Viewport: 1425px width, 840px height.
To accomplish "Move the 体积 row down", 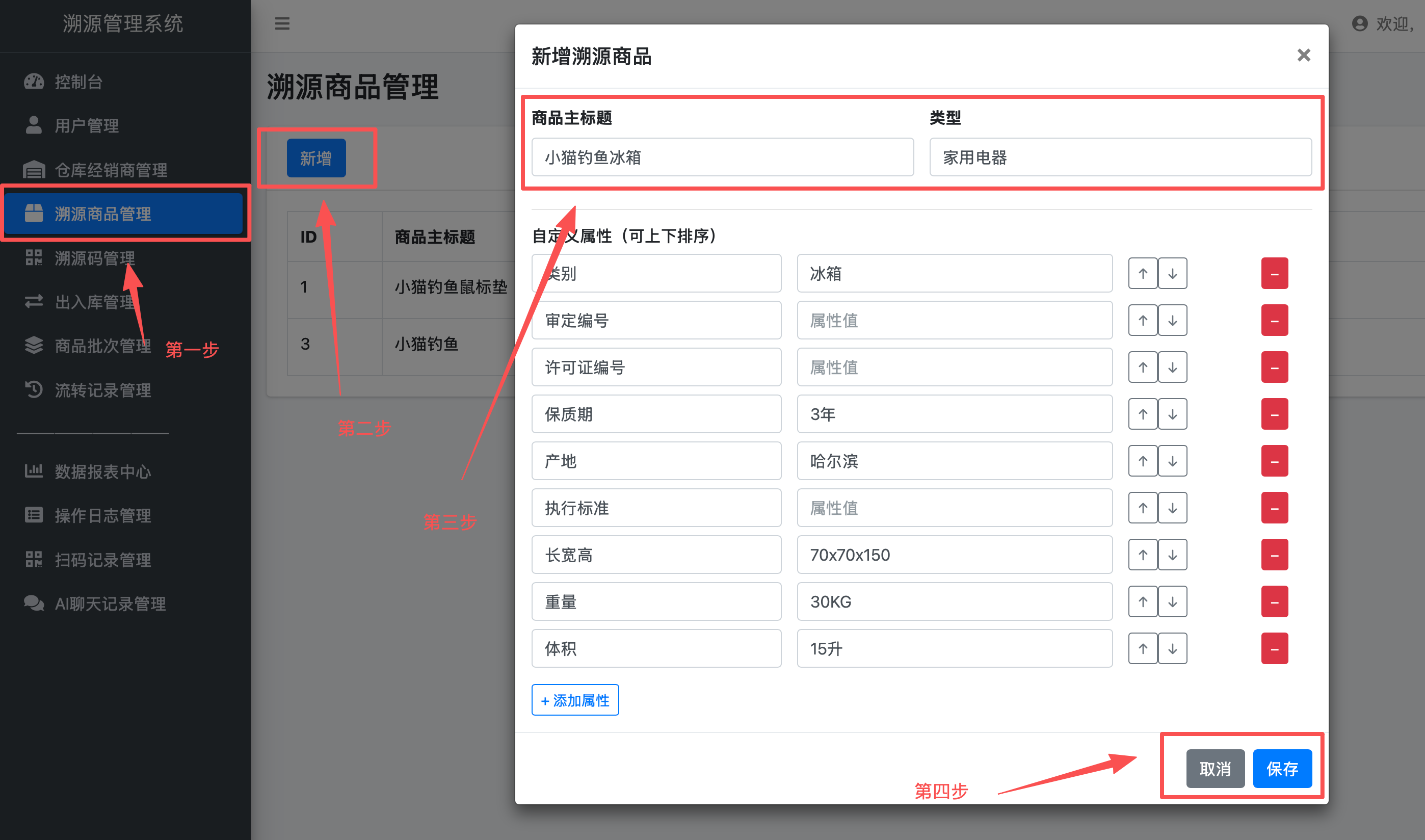I will click(1172, 649).
